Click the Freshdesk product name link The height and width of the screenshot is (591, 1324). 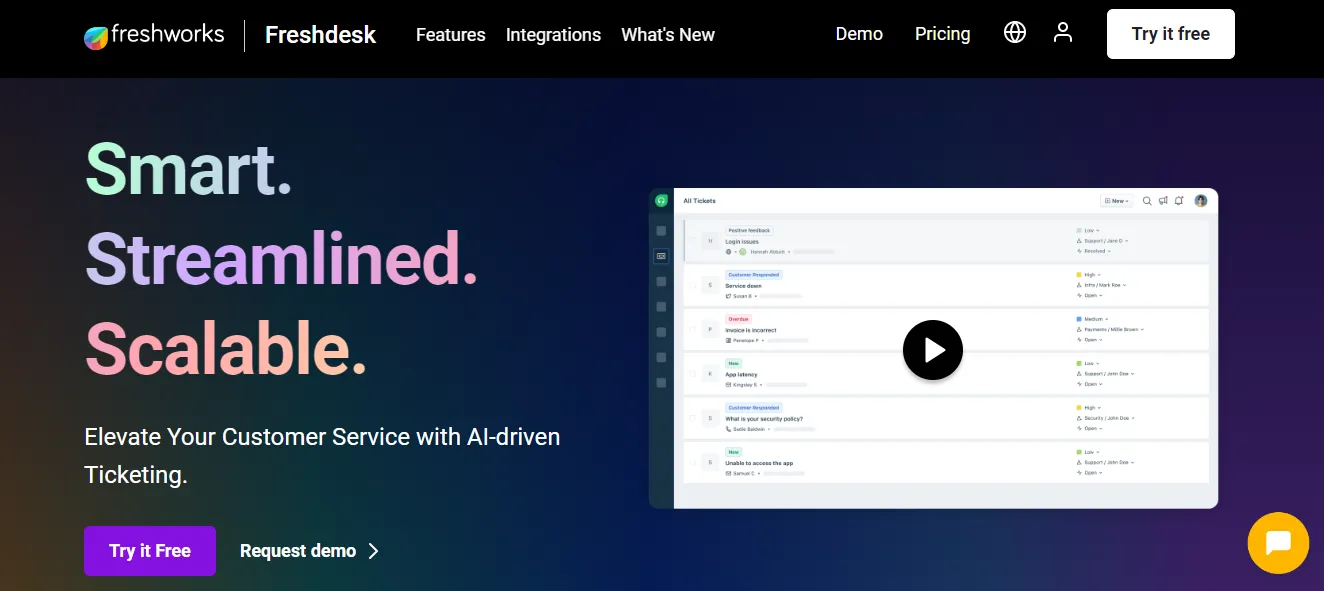(320, 35)
